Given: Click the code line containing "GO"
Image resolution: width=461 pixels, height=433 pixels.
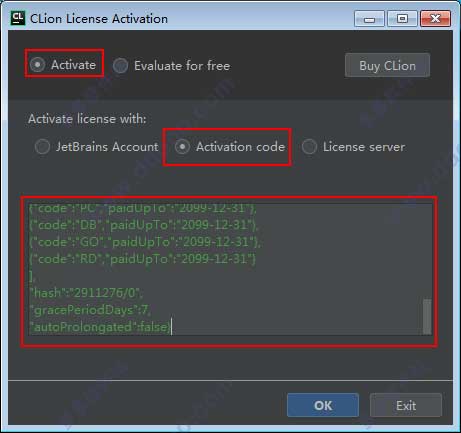Looking at the screenshot, I should (x=145, y=242).
